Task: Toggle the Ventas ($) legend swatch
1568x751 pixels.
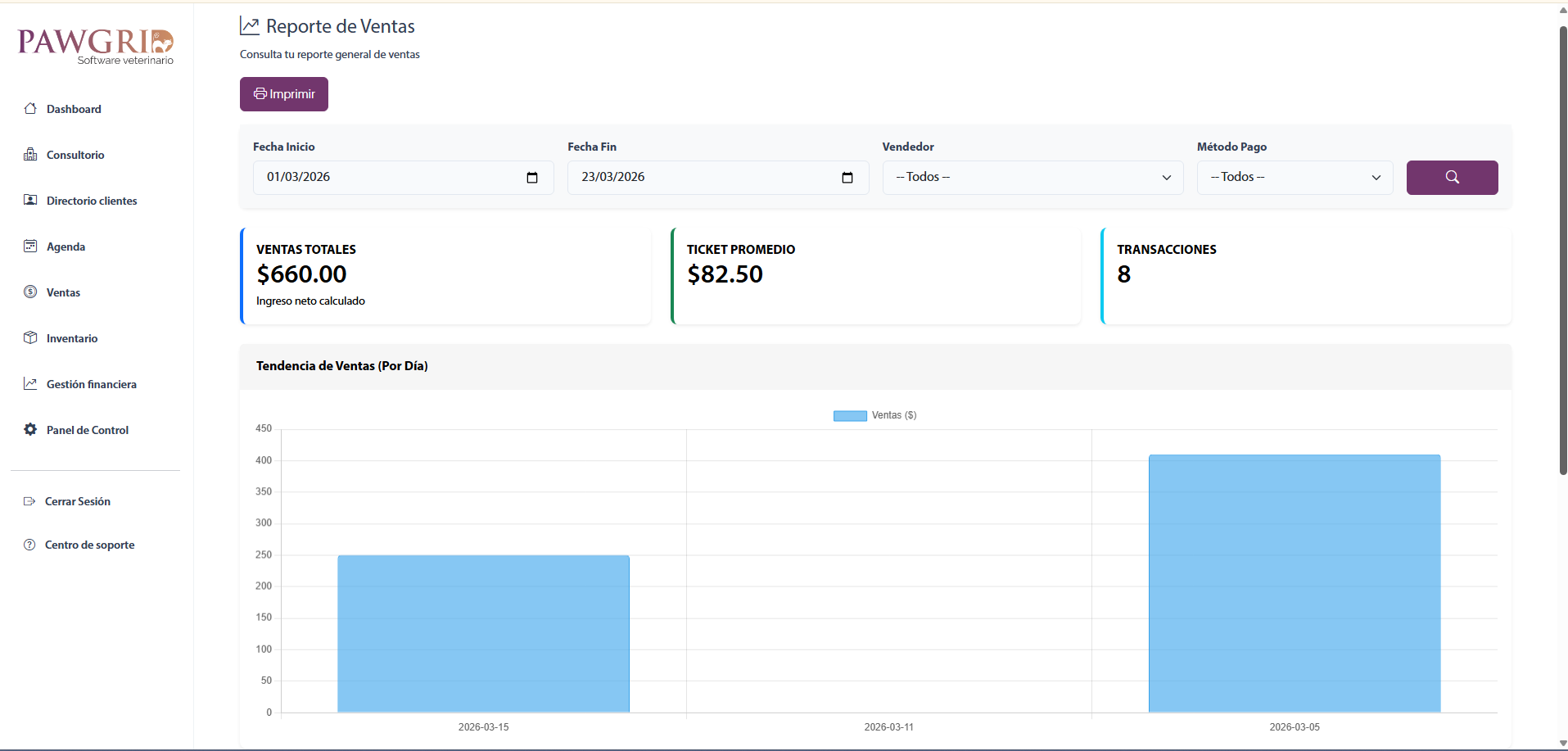Action: click(x=850, y=416)
